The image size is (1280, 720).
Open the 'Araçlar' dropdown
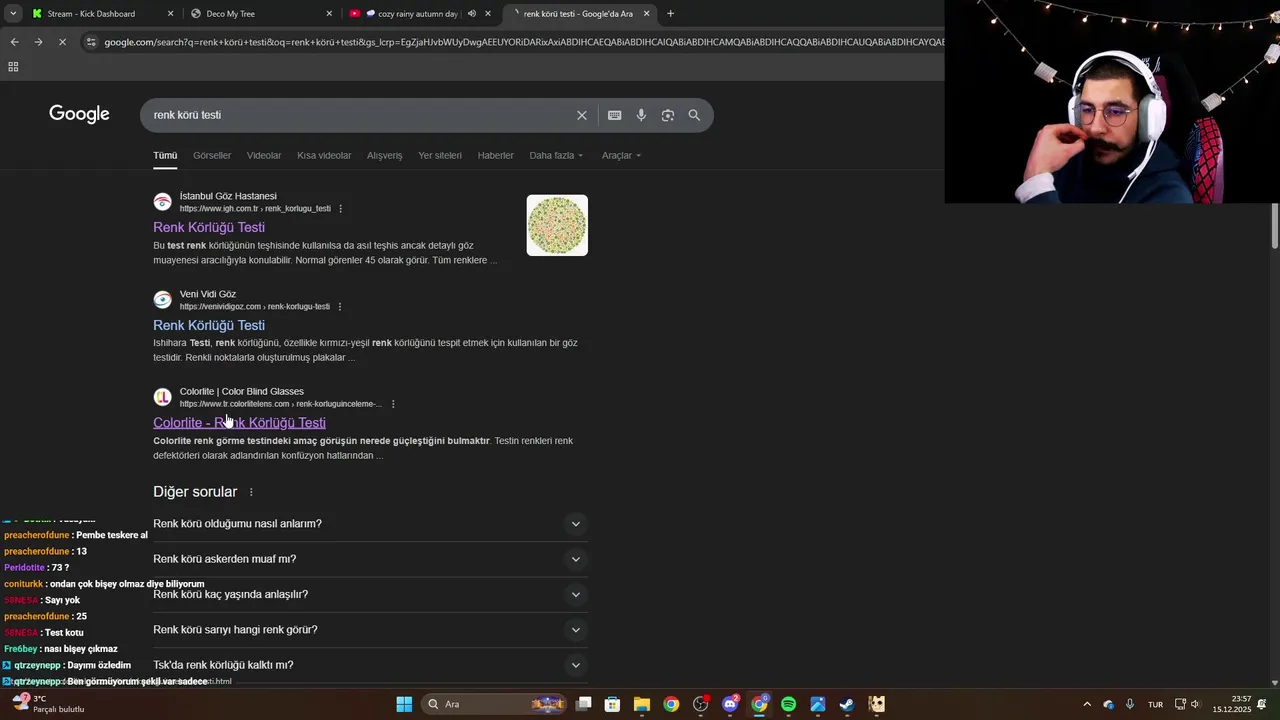(621, 155)
